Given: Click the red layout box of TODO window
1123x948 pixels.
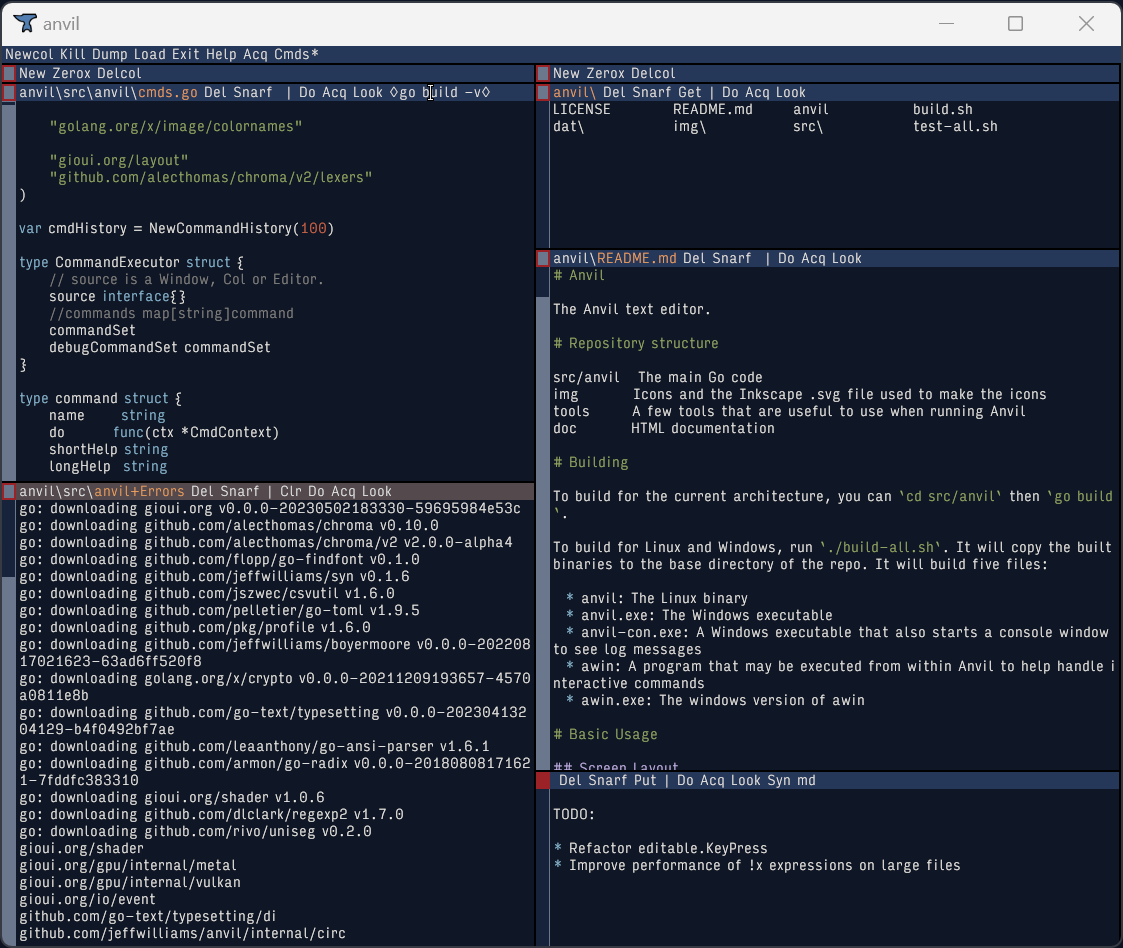Looking at the screenshot, I should point(543,780).
